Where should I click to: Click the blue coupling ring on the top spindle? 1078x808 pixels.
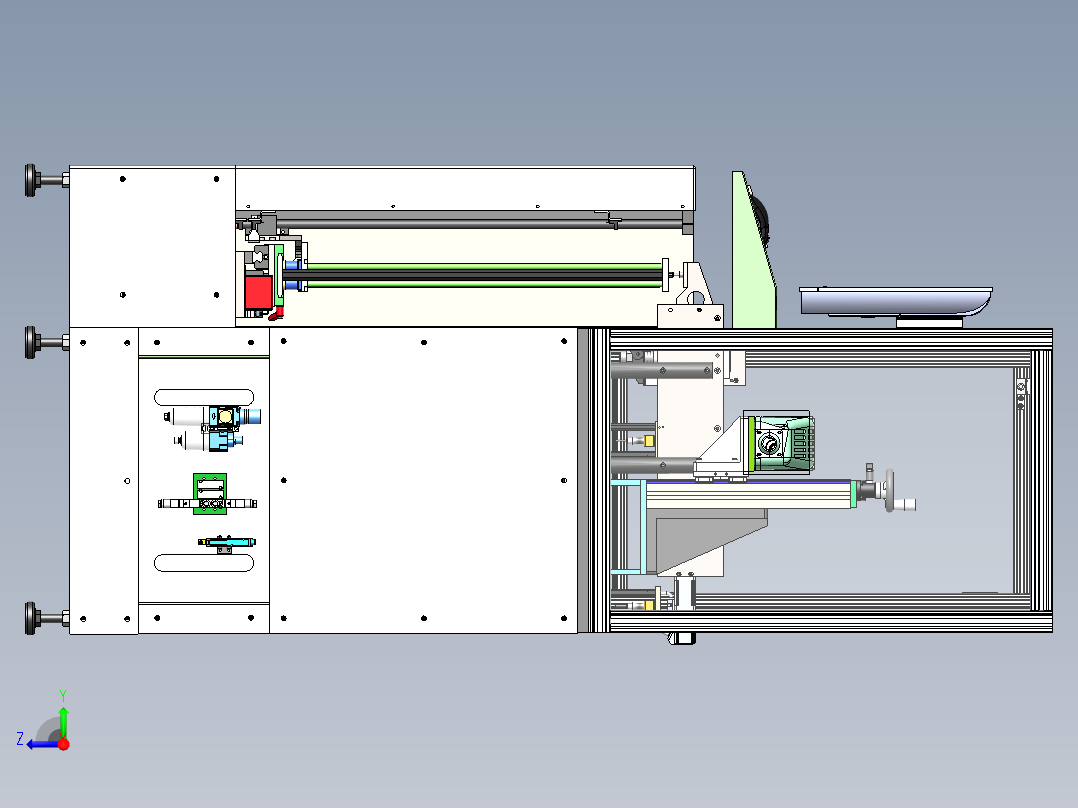coord(289,266)
